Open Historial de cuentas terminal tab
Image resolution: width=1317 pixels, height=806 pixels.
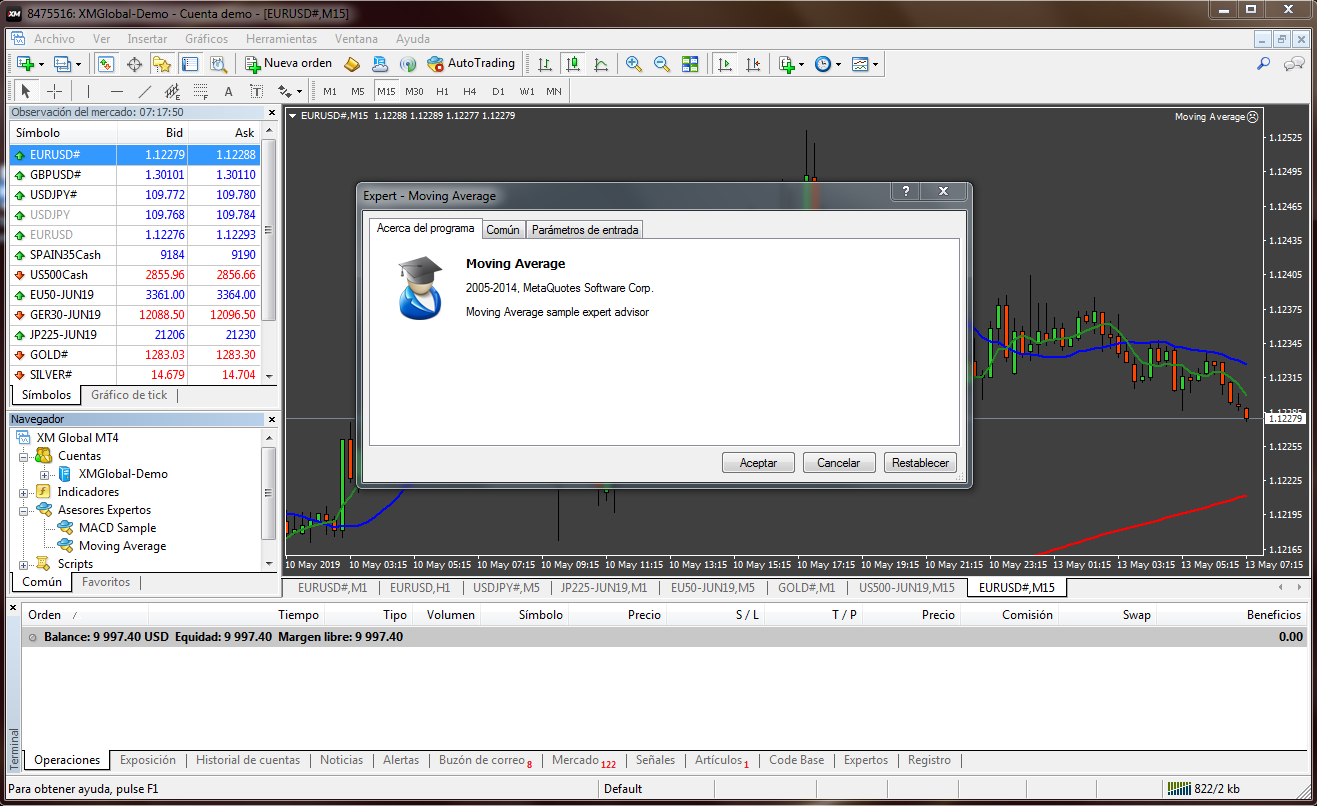(248, 760)
